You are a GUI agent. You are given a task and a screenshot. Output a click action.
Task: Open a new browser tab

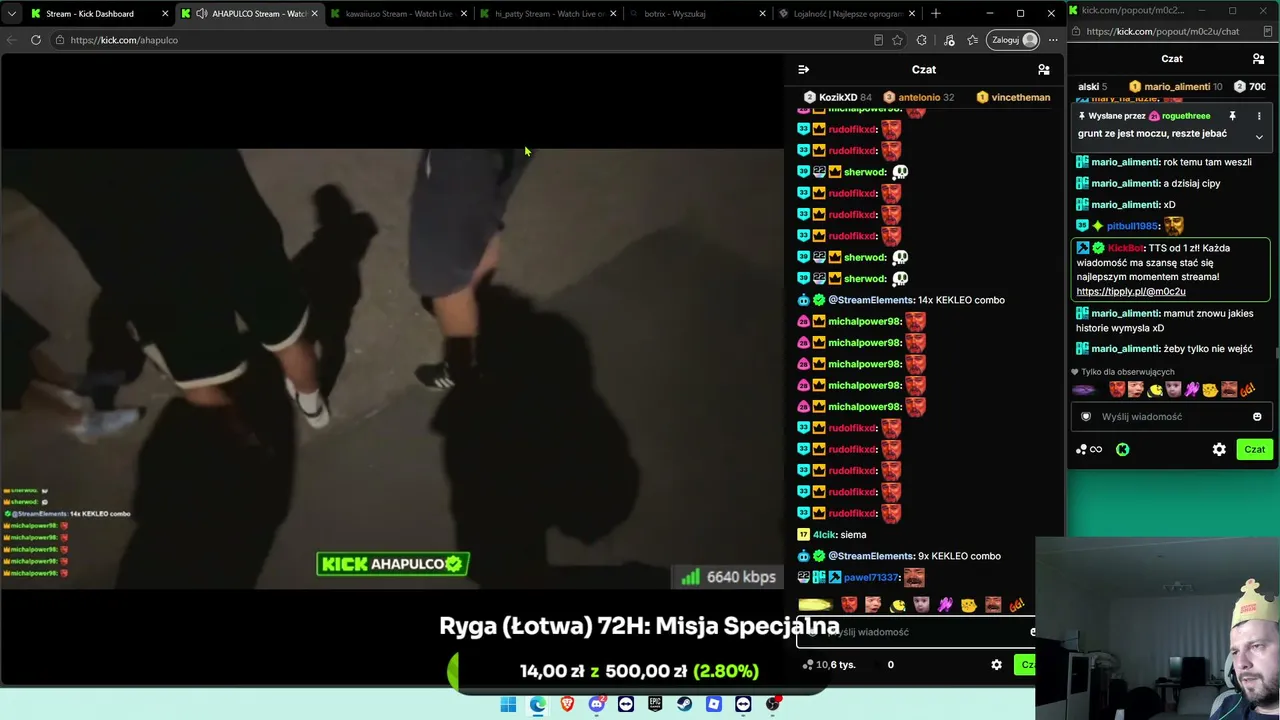point(936,14)
